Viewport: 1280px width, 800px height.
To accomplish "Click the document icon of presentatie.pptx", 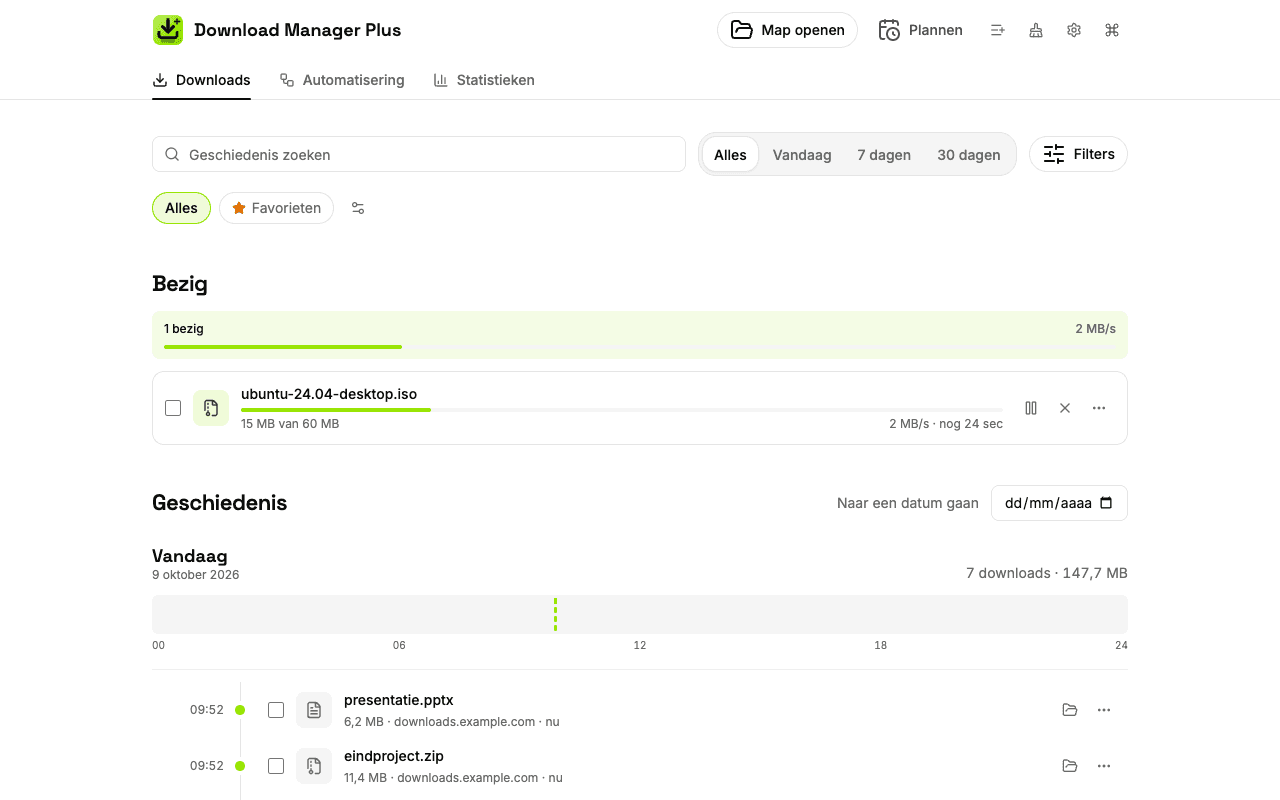I will pyautogui.click(x=314, y=710).
